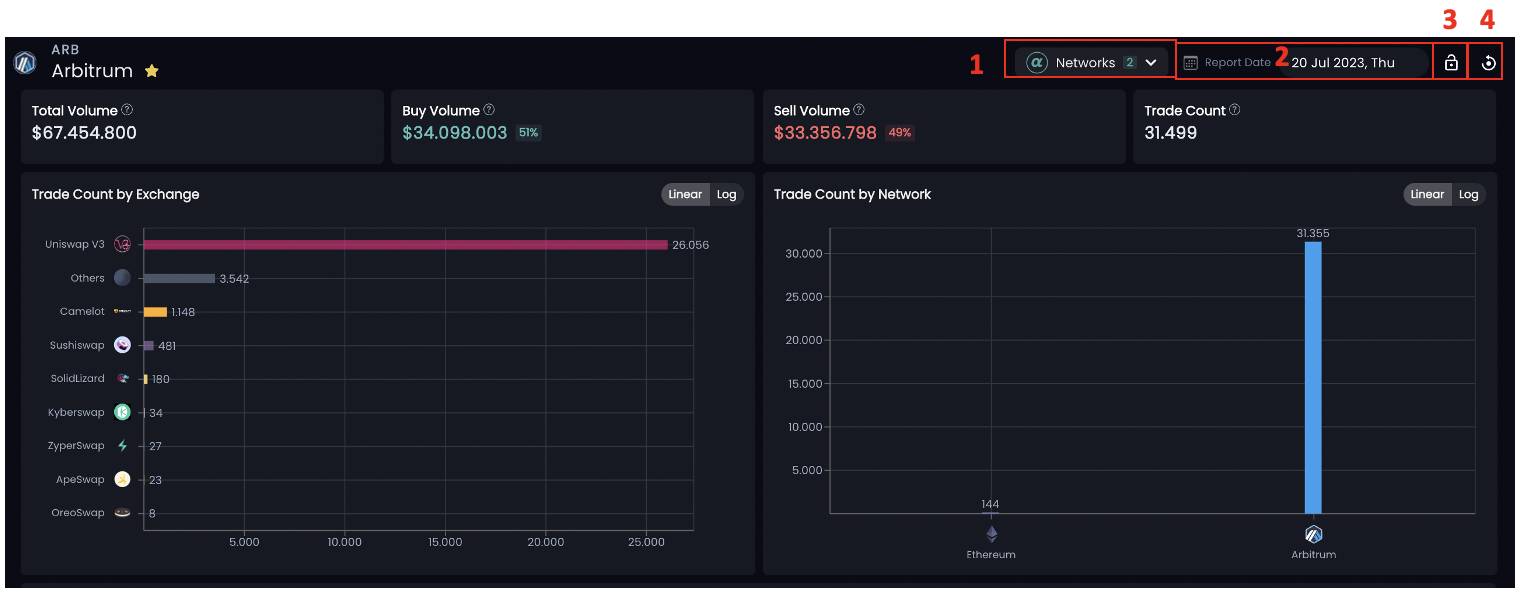This screenshot has width=1520, height=594.
Task: Show the Total Volume help tooltip icon
Action: click(x=127, y=110)
